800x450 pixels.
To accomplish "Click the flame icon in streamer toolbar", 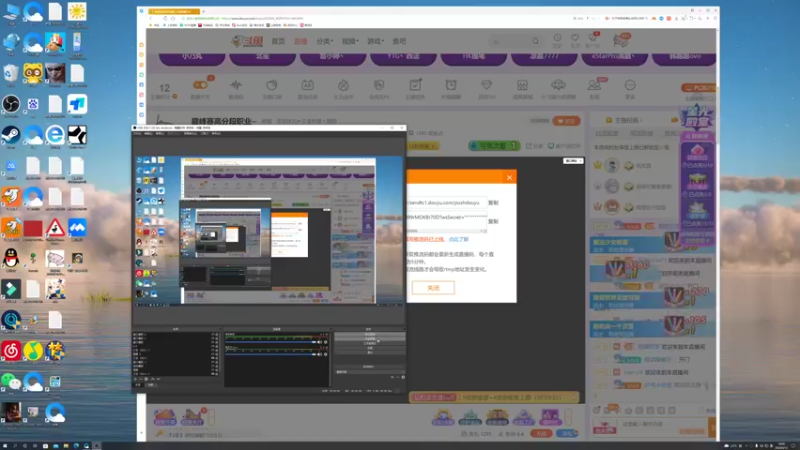I will pyautogui.click(x=343, y=85).
